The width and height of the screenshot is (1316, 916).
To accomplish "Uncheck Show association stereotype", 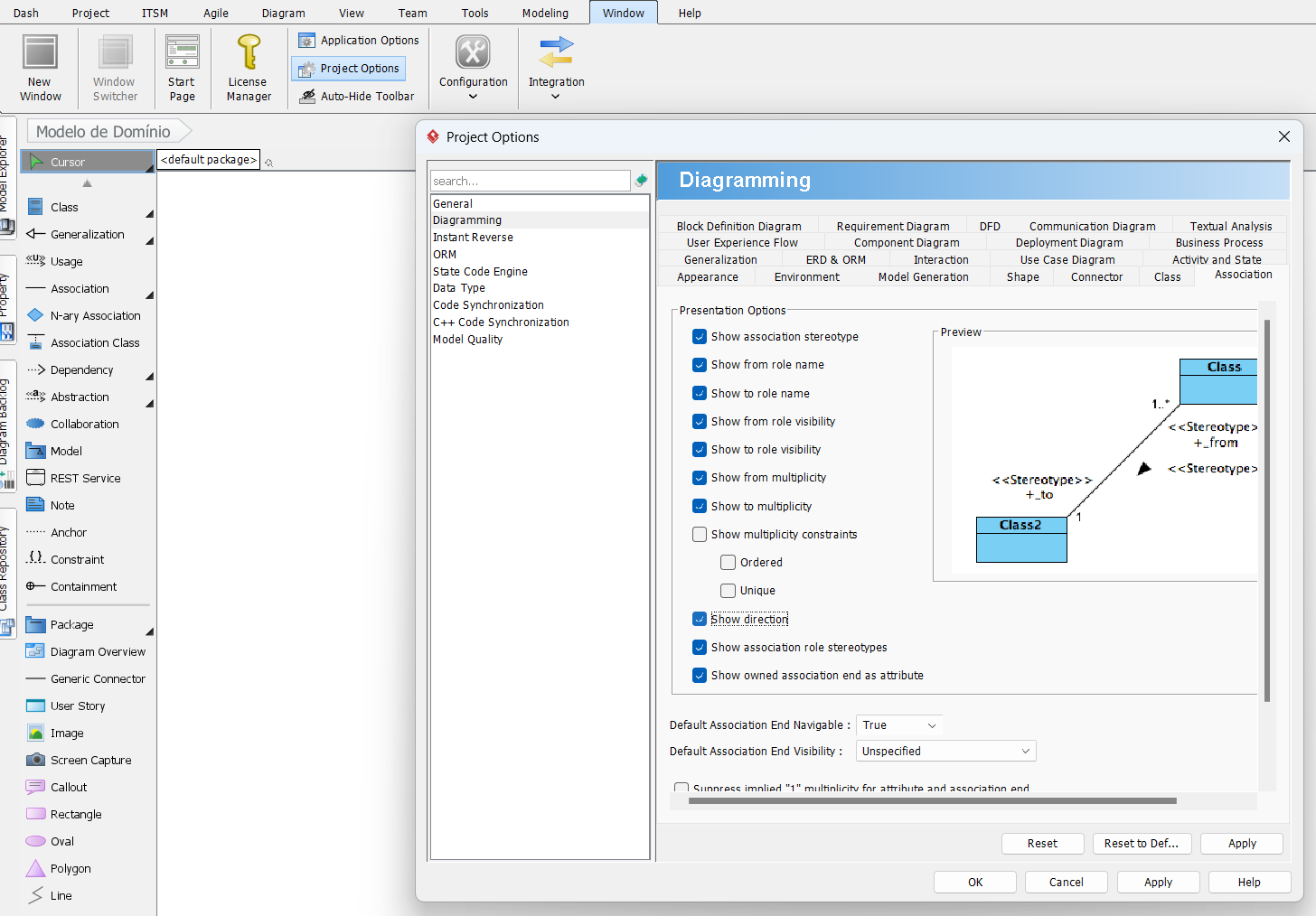I will click(x=700, y=337).
